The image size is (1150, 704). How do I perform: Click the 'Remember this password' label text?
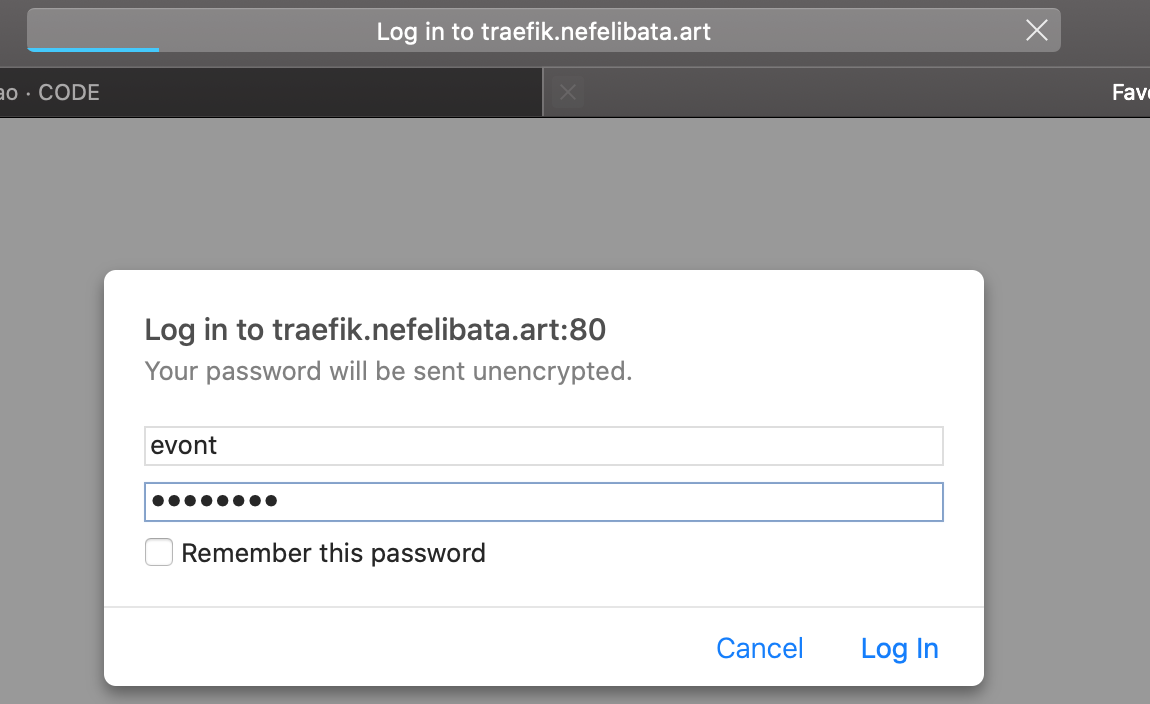click(333, 553)
